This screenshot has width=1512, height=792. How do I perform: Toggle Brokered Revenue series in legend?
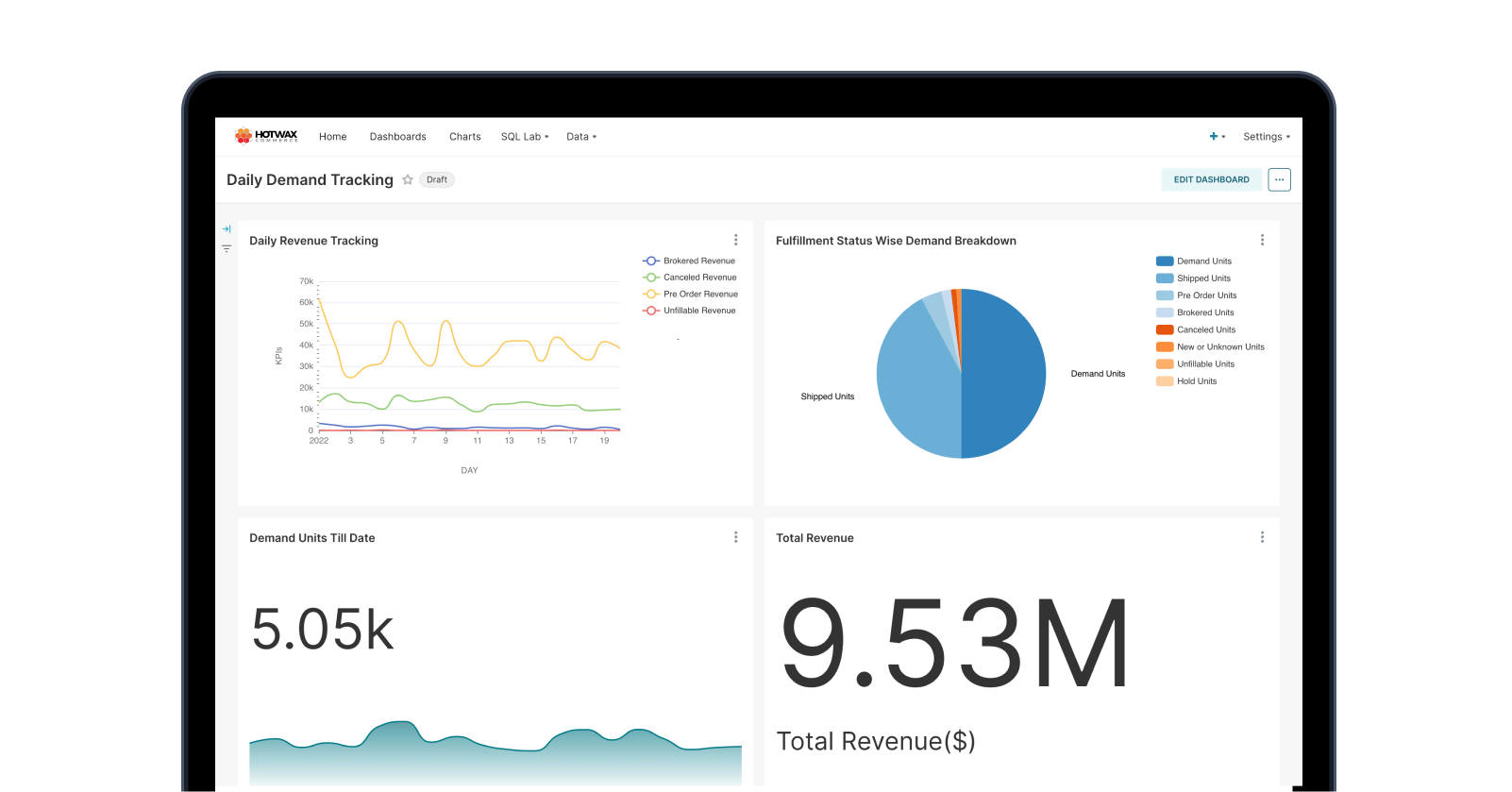[689, 261]
